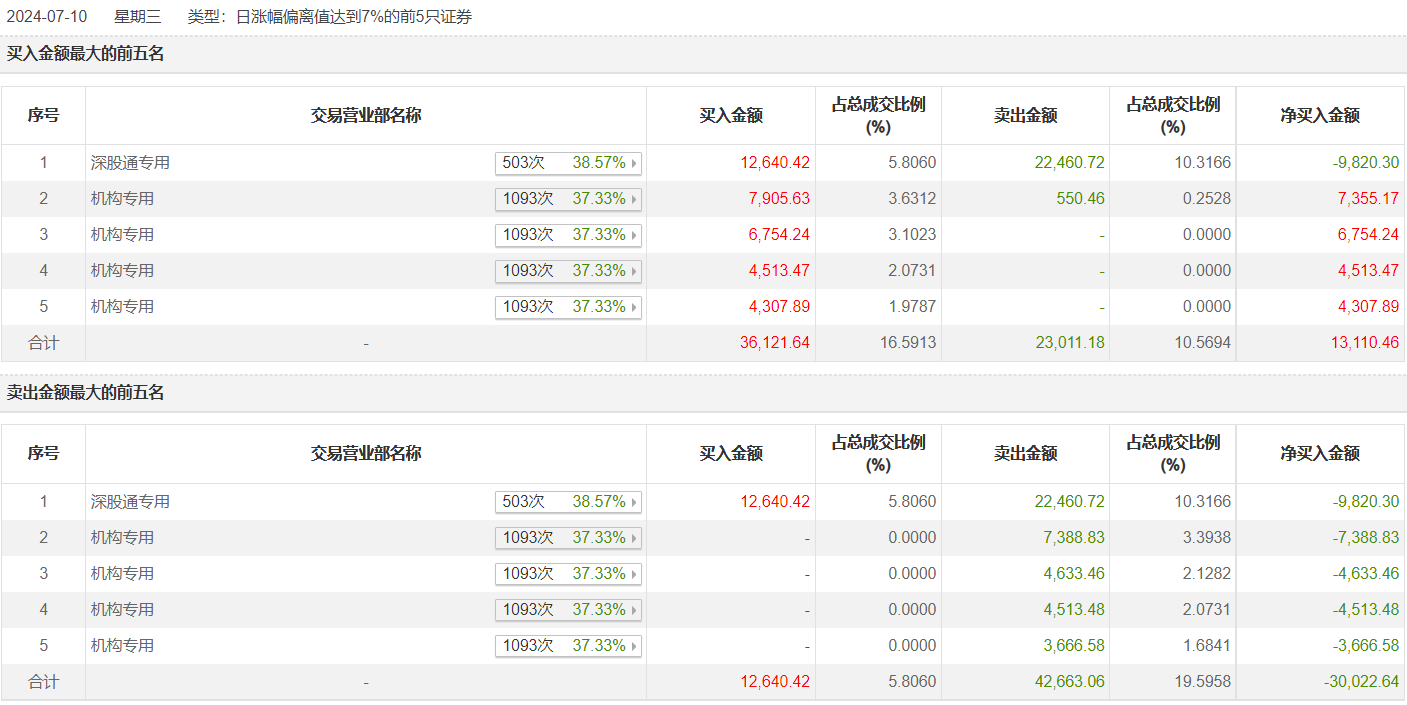Open 机构专用 link in top-buyers row 4
The height and width of the screenshot is (705, 1407).
tap(122, 271)
